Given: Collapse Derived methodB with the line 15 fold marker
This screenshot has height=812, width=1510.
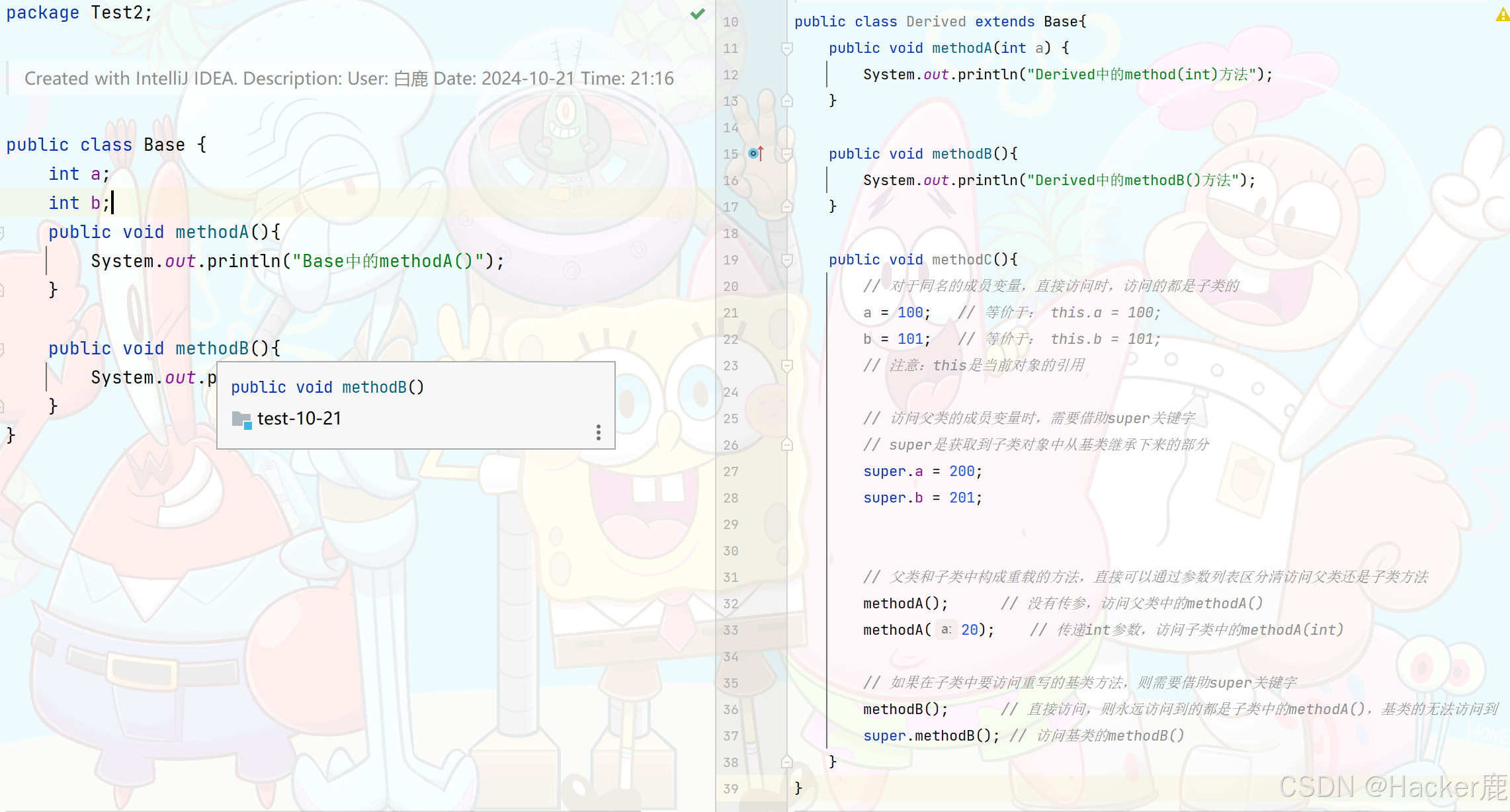Looking at the screenshot, I should pos(787,154).
